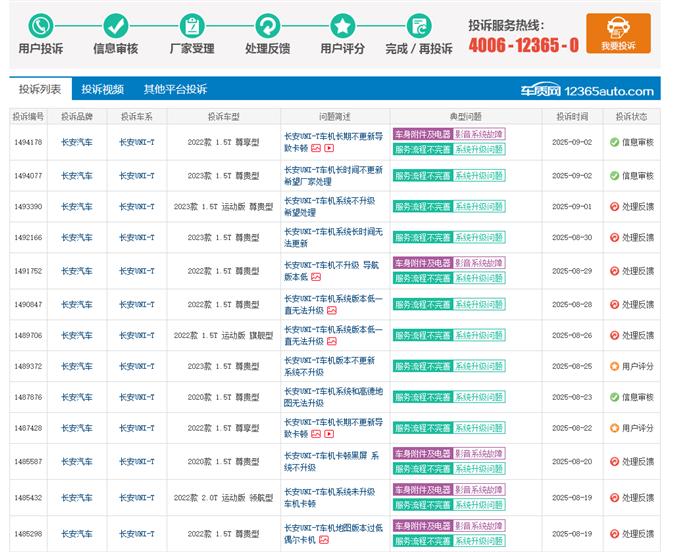Click 用户评分 status icon for complaint 1487428

pos(614,428)
